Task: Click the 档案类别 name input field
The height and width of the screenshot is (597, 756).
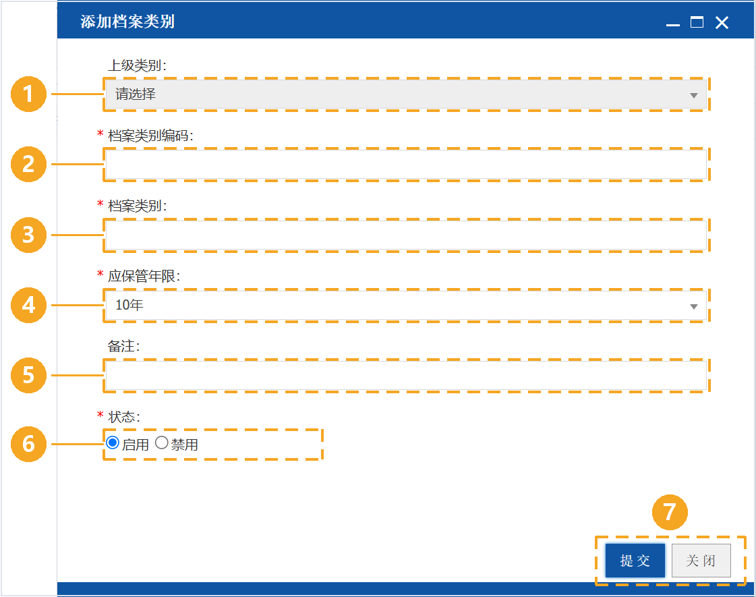Action: [x=406, y=235]
